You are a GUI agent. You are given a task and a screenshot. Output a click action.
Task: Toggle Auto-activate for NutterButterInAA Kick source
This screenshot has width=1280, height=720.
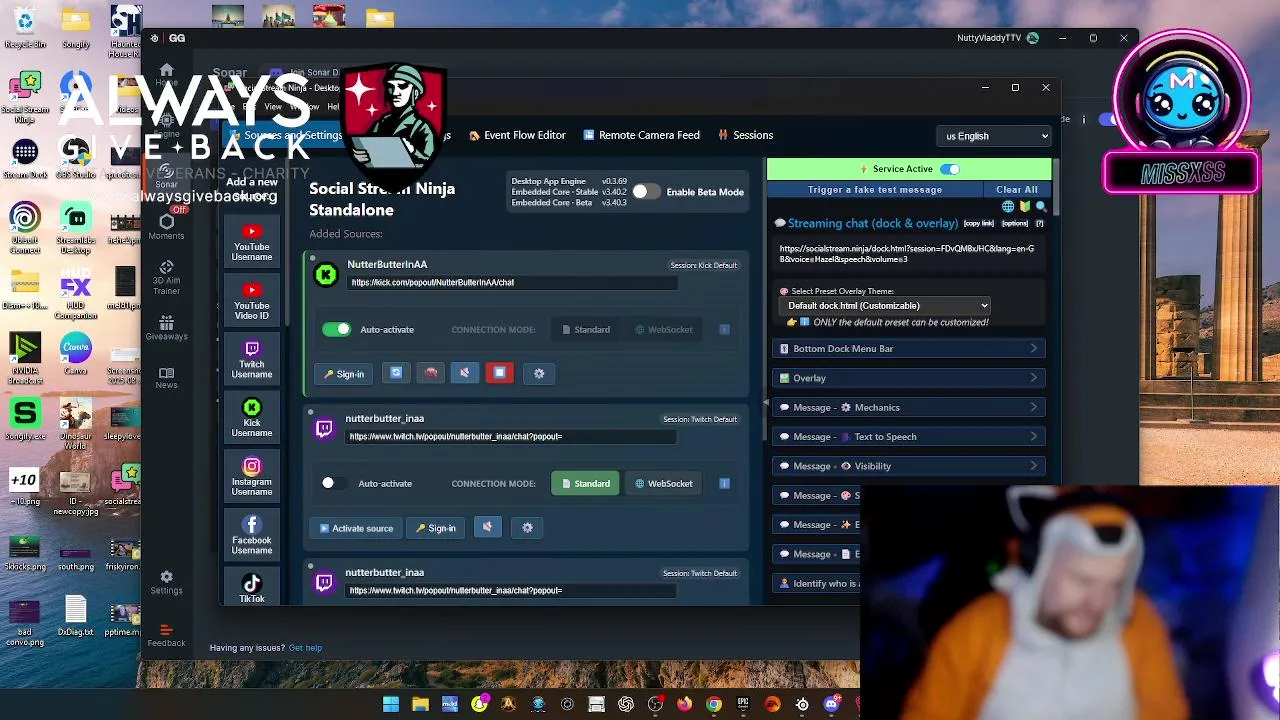[x=337, y=329]
